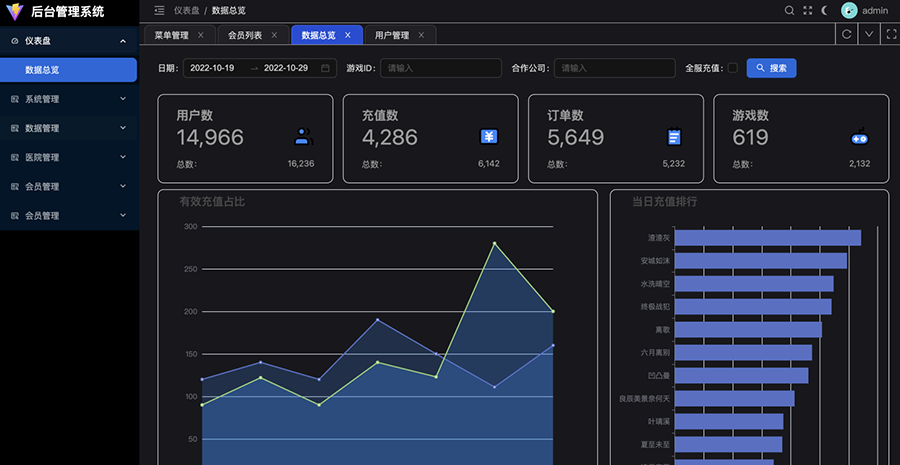Open the search icon in the top header

click(x=789, y=10)
